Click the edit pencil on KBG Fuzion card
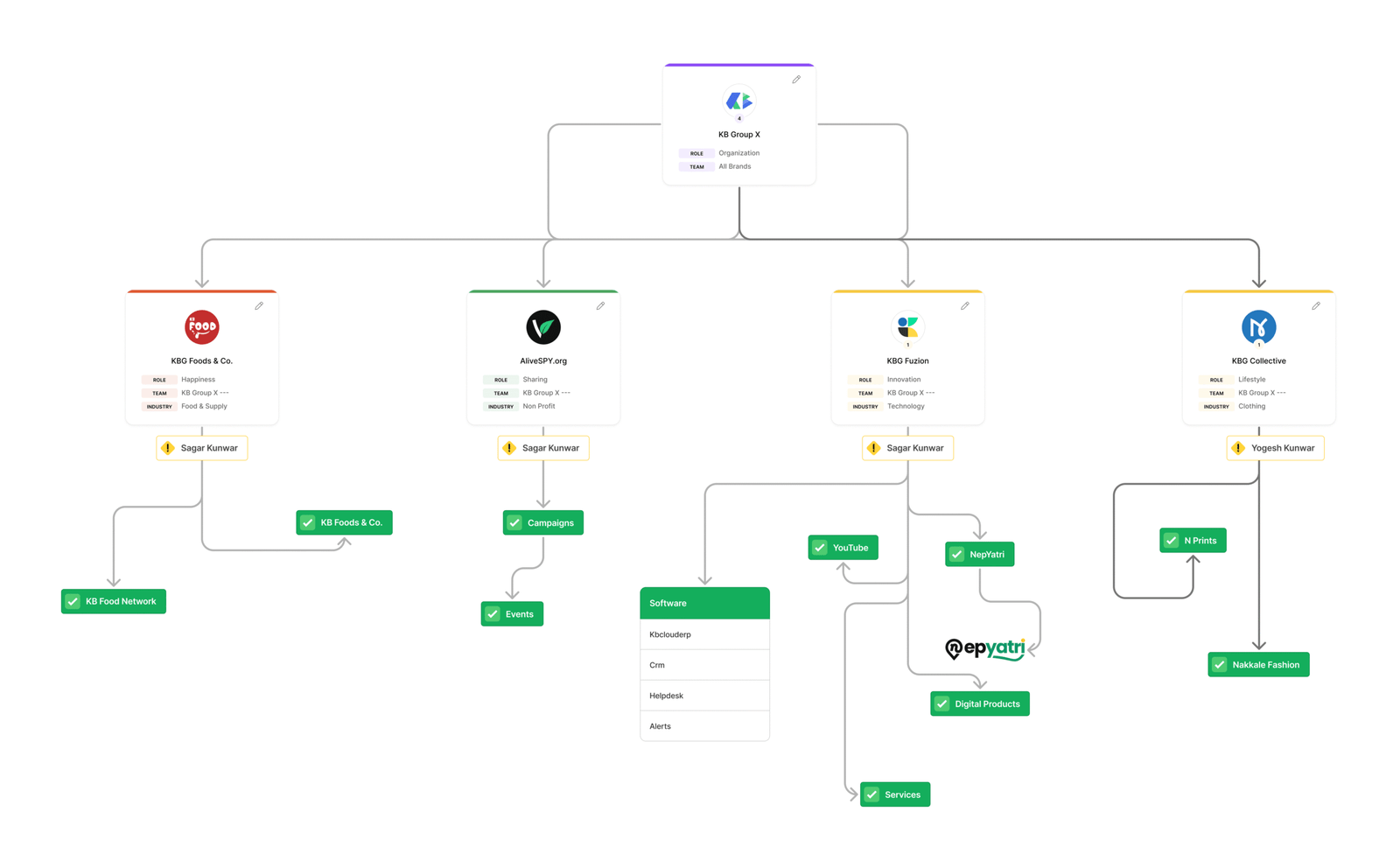 (x=965, y=306)
